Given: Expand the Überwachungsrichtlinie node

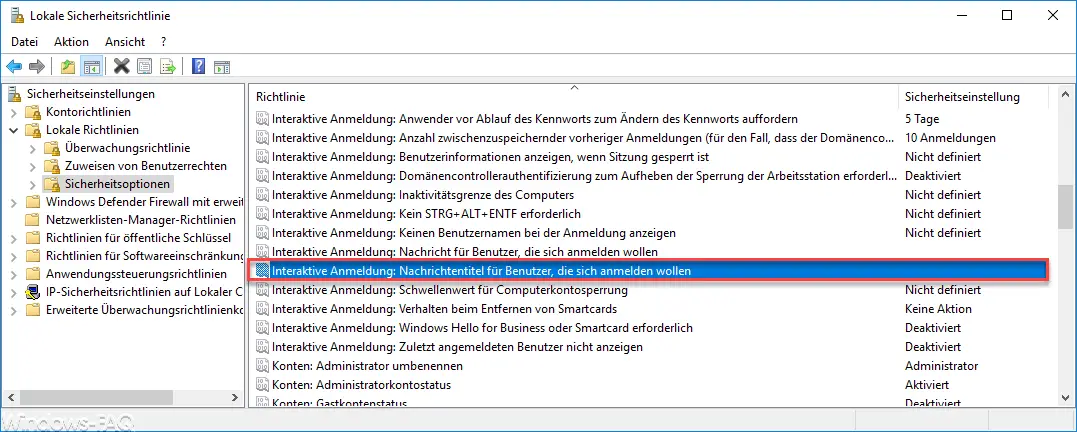Looking at the screenshot, I should (32, 148).
